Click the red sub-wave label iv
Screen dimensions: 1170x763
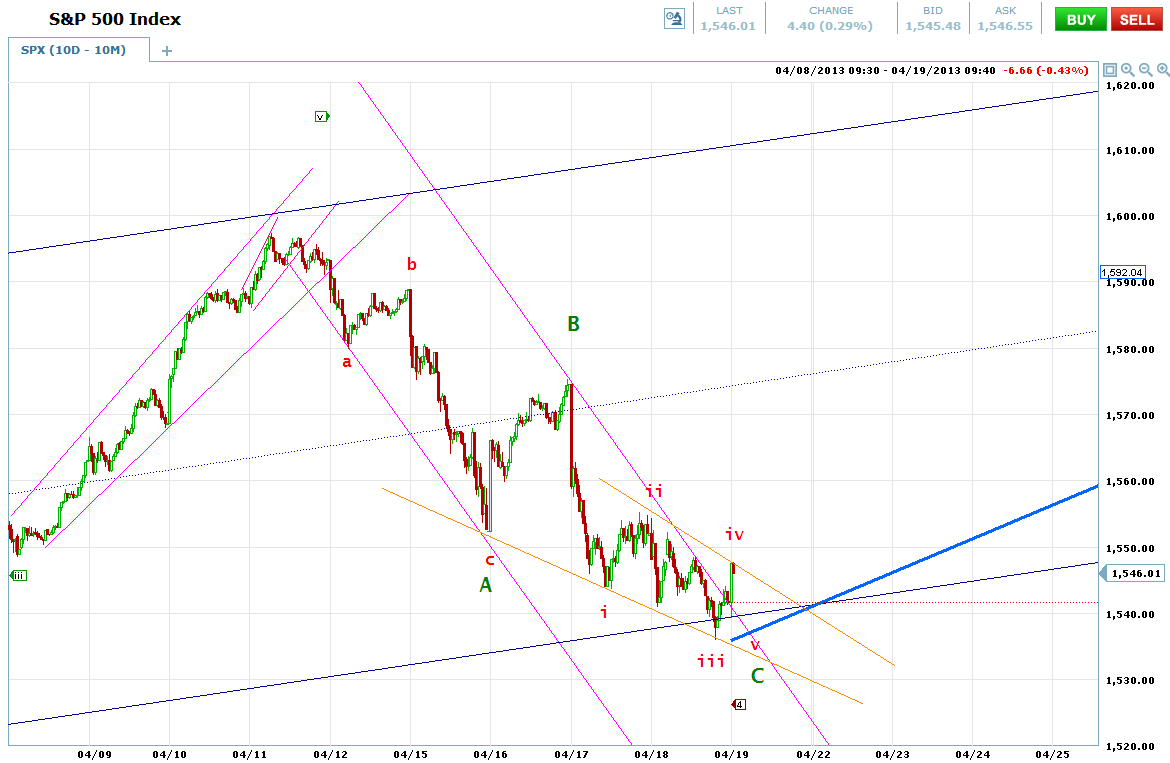734,534
